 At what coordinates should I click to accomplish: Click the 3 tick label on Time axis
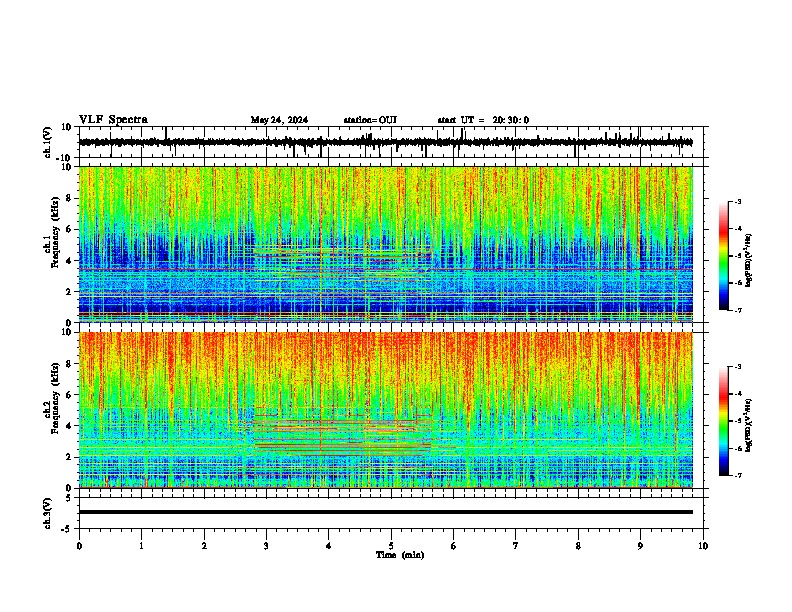(266, 546)
